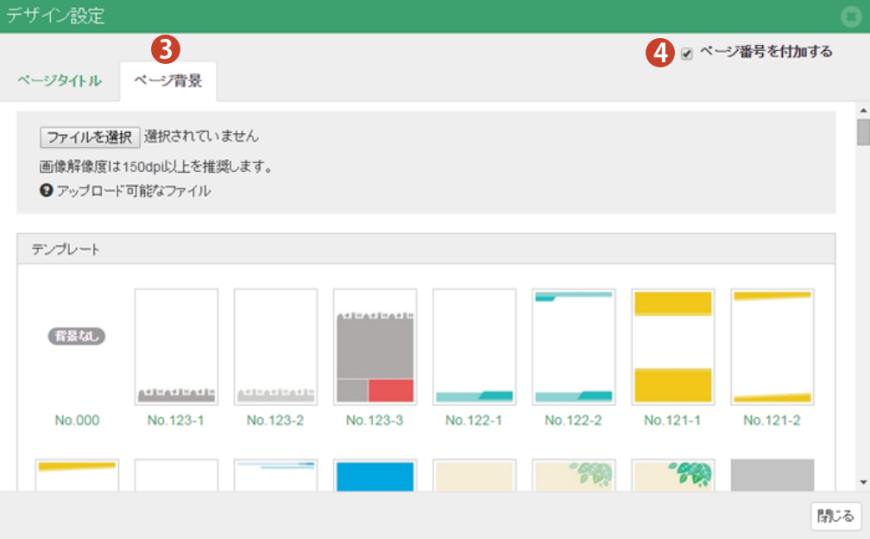Switch to the ページタイトル tab
The width and height of the screenshot is (870, 539).
[59, 81]
